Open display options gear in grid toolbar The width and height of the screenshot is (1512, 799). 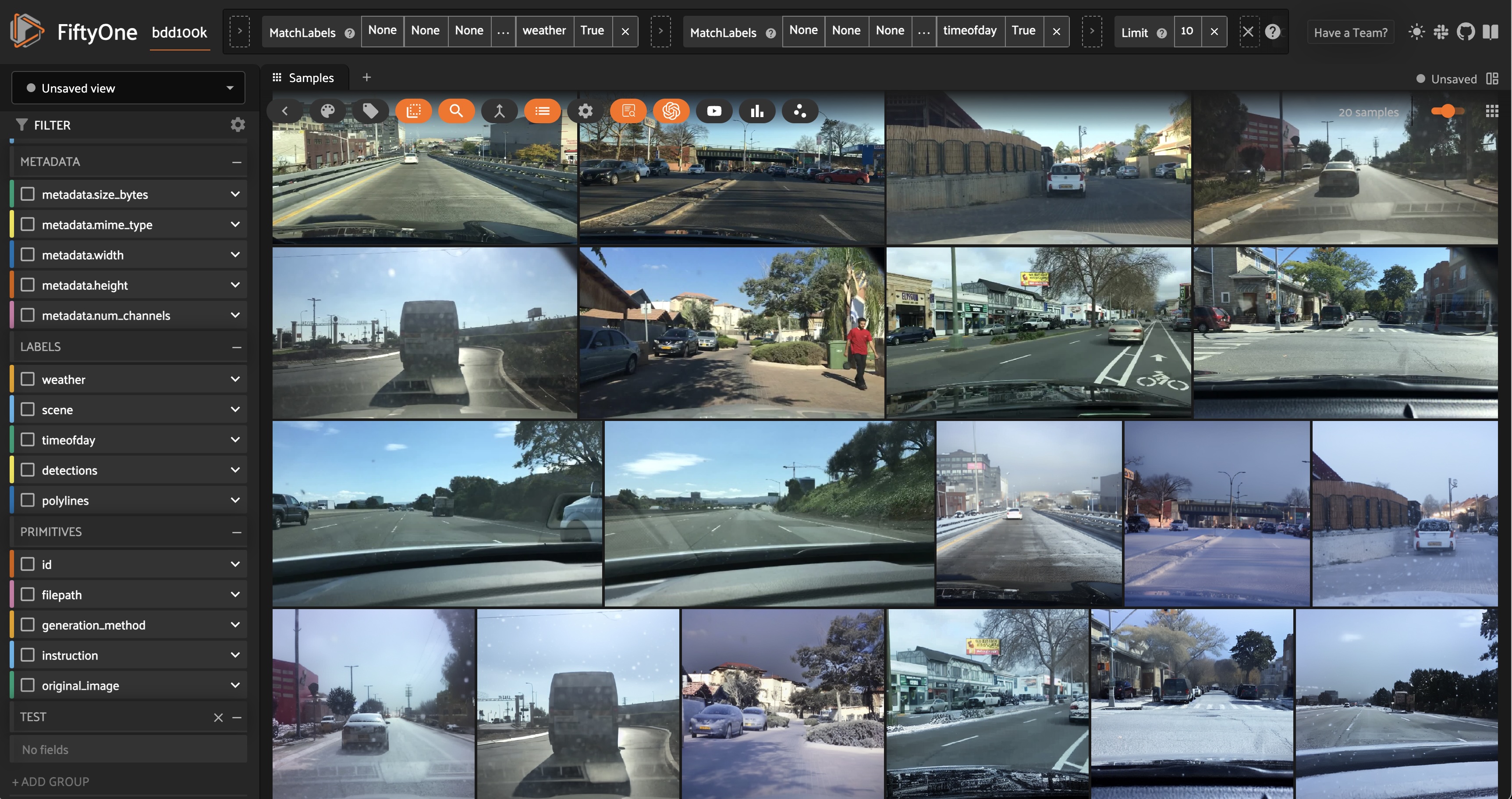click(585, 111)
